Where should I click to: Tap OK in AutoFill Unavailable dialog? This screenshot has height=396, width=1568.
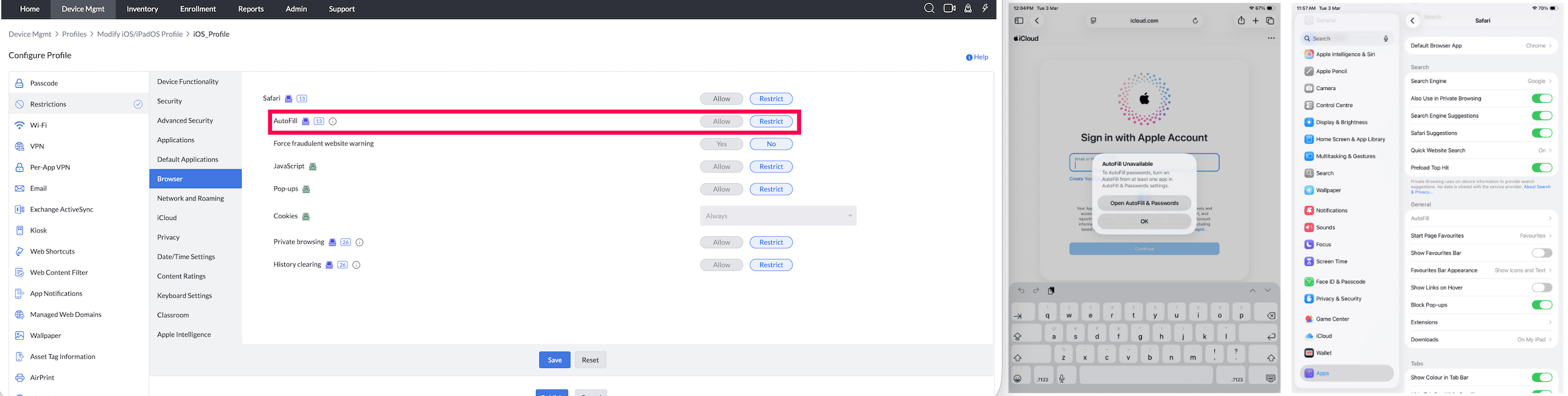point(1144,221)
